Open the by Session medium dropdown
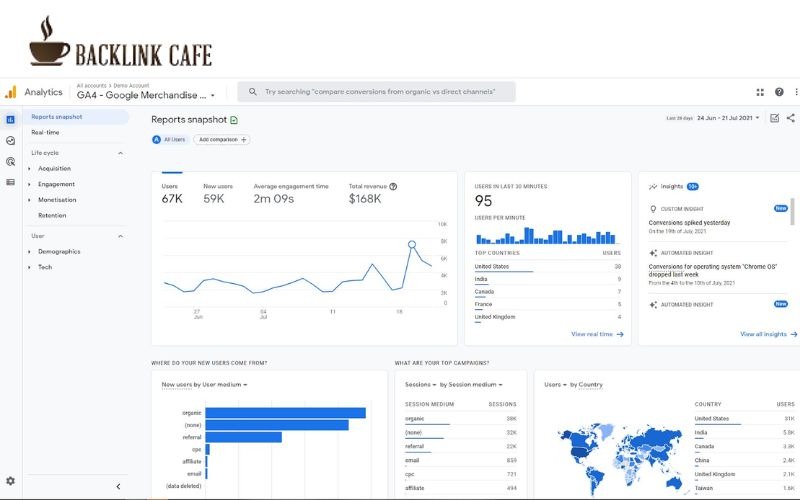Viewport: 800px width, 500px height. [x=471, y=385]
